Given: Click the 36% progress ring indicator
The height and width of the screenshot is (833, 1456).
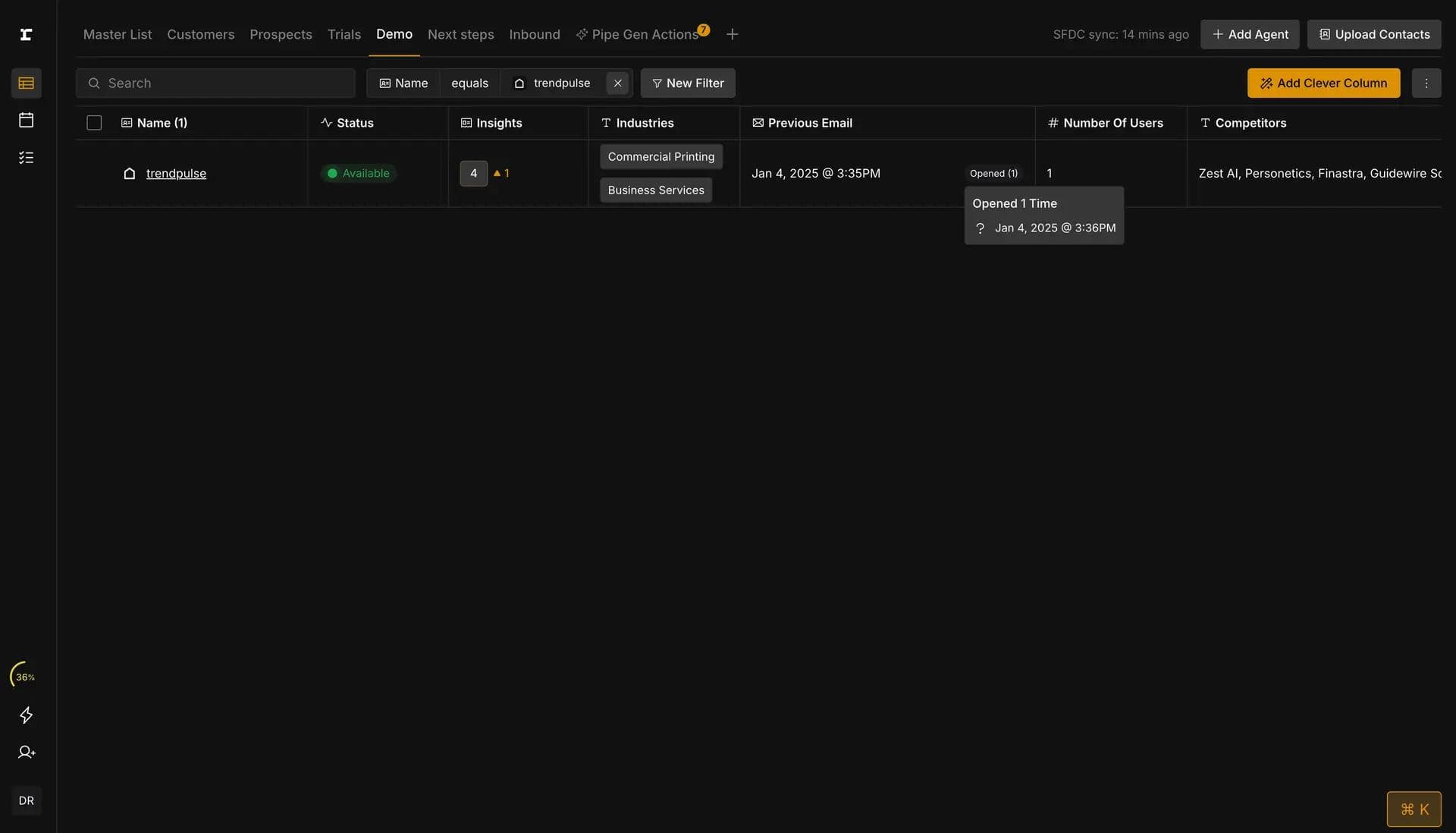Looking at the screenshot, I should click(25, 676).
